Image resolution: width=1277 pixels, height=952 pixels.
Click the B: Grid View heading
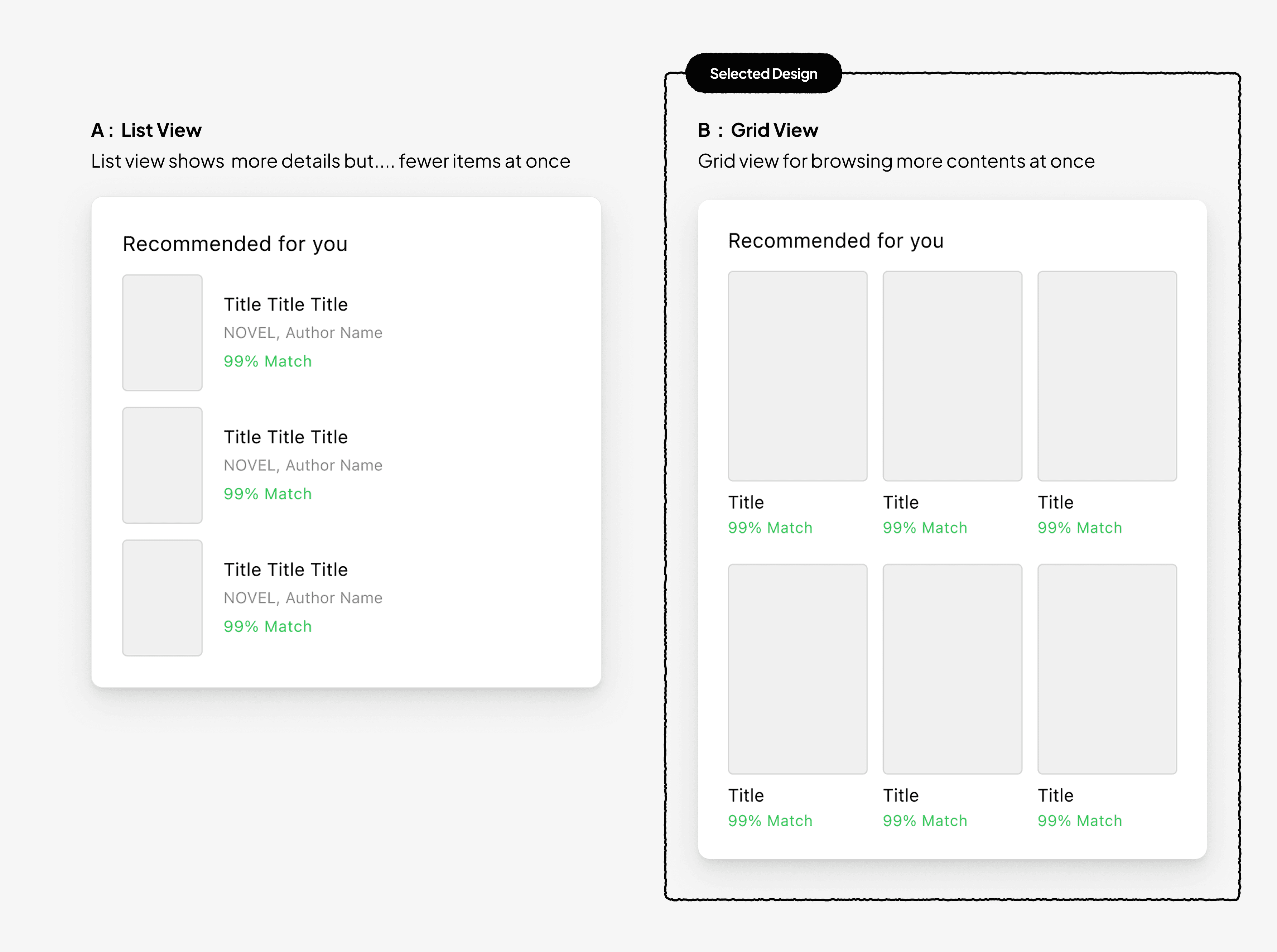[x=757, y=130]
